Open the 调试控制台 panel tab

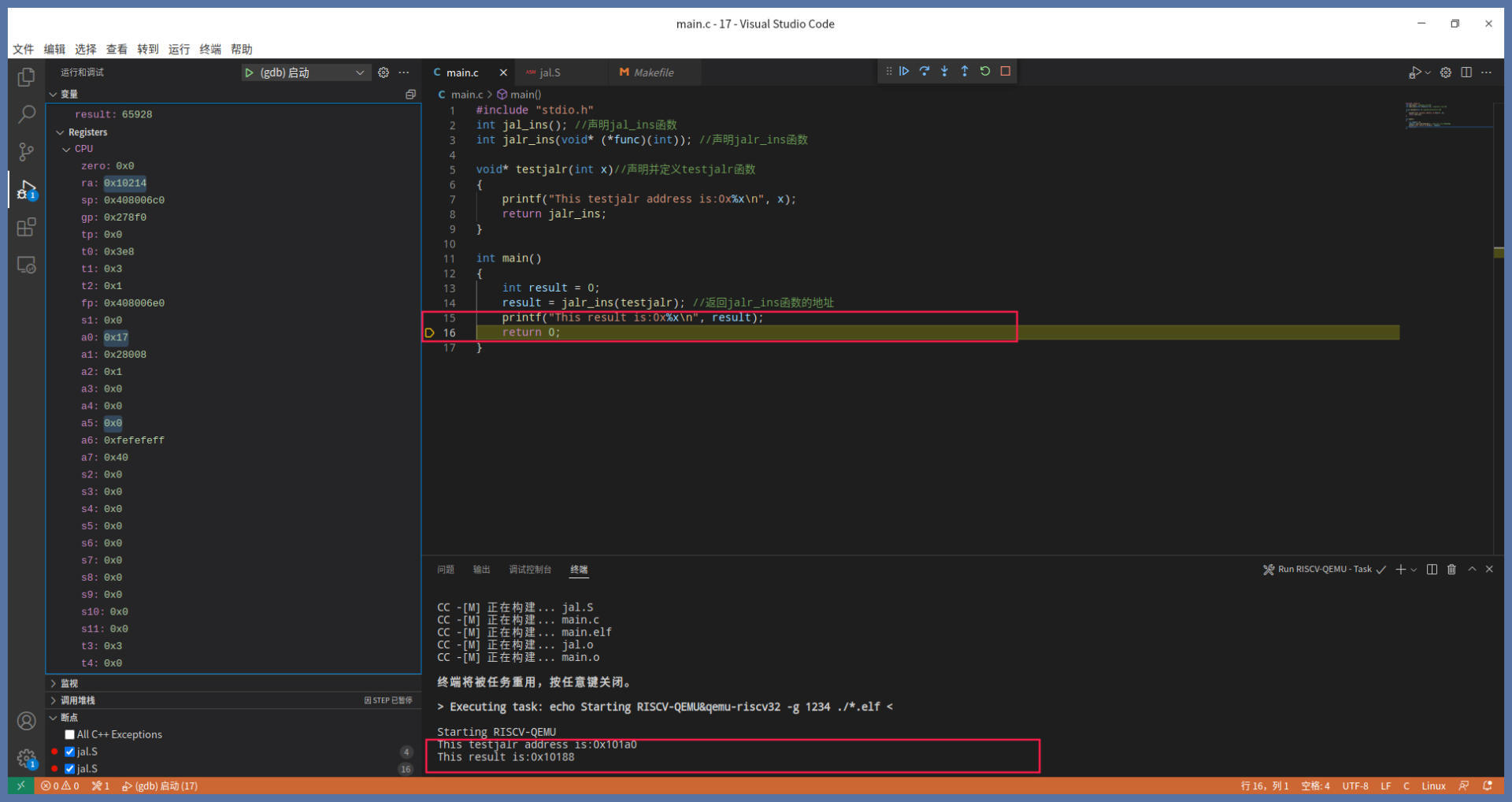(530, 570)
